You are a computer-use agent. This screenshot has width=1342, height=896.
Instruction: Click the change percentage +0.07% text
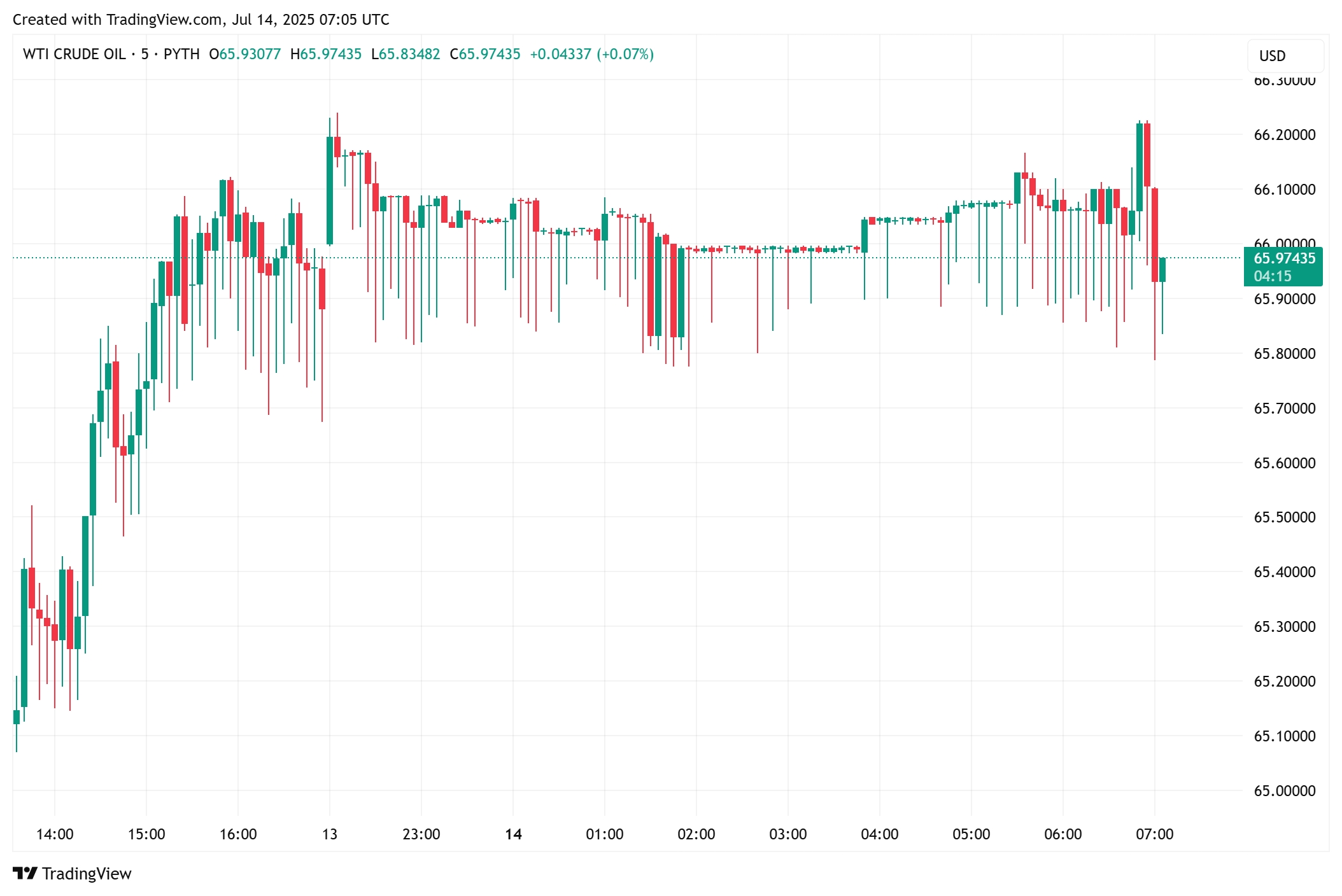[625, 54]
